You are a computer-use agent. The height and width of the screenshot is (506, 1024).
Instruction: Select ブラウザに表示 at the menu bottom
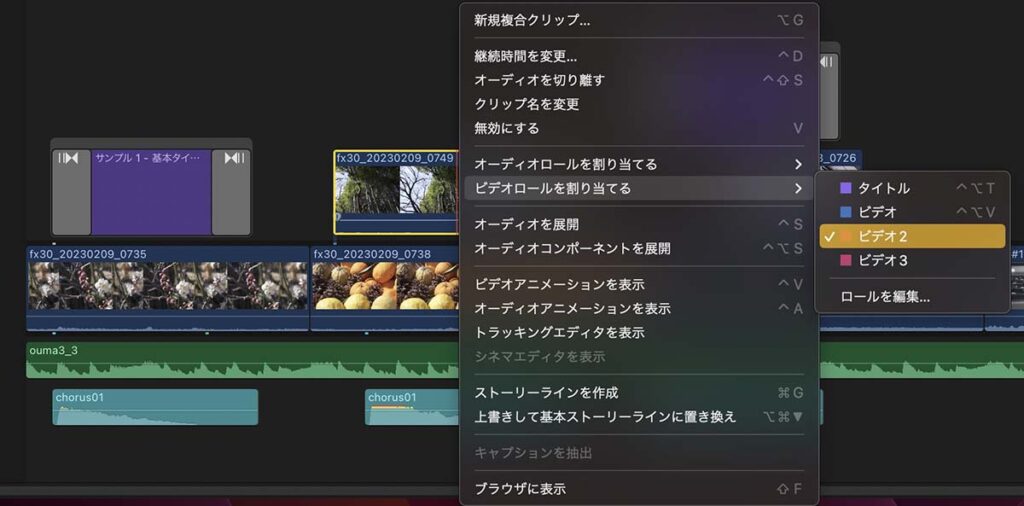click(520, 489)
